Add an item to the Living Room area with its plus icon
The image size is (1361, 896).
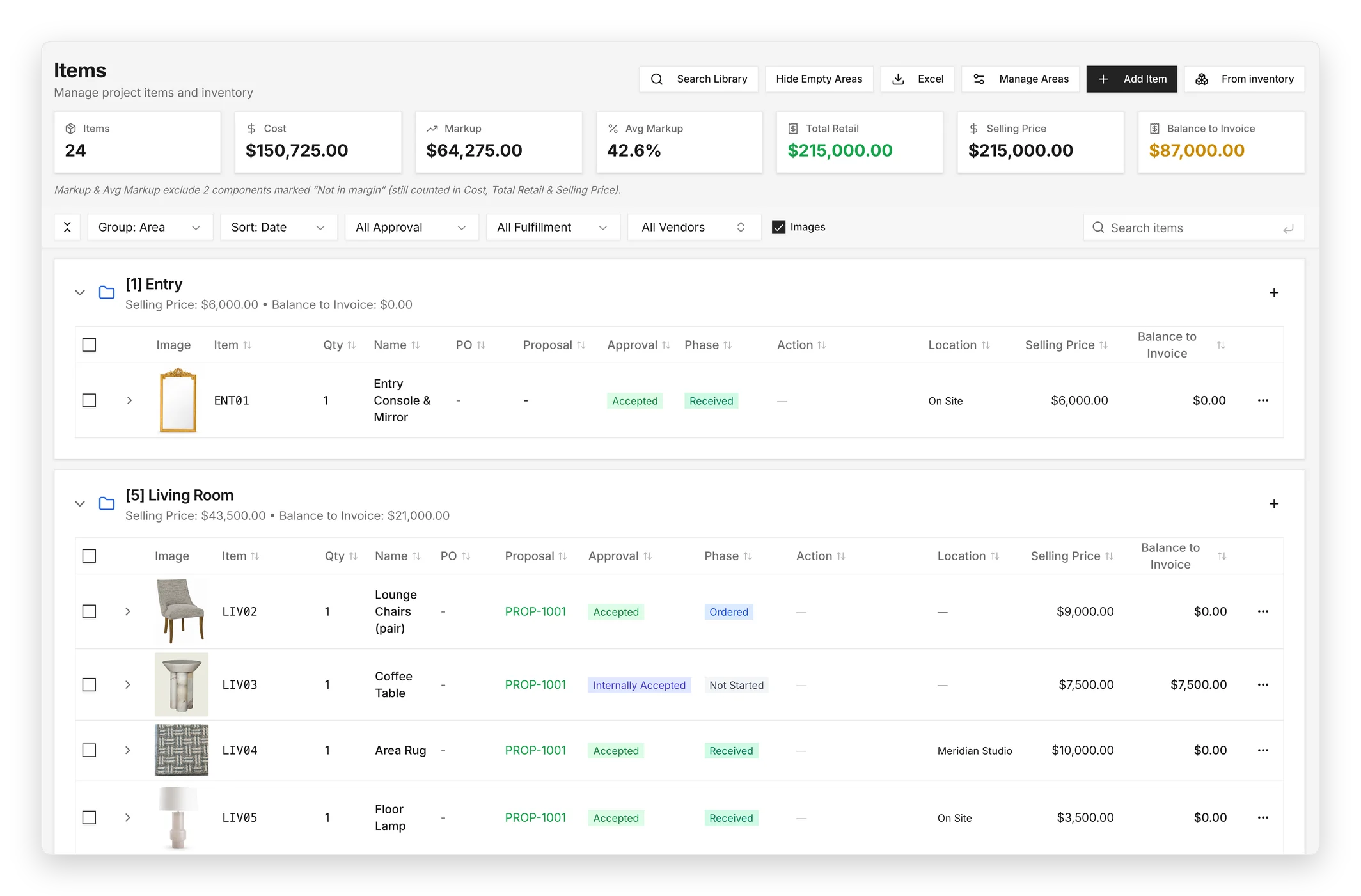[x=1273, y=503]
